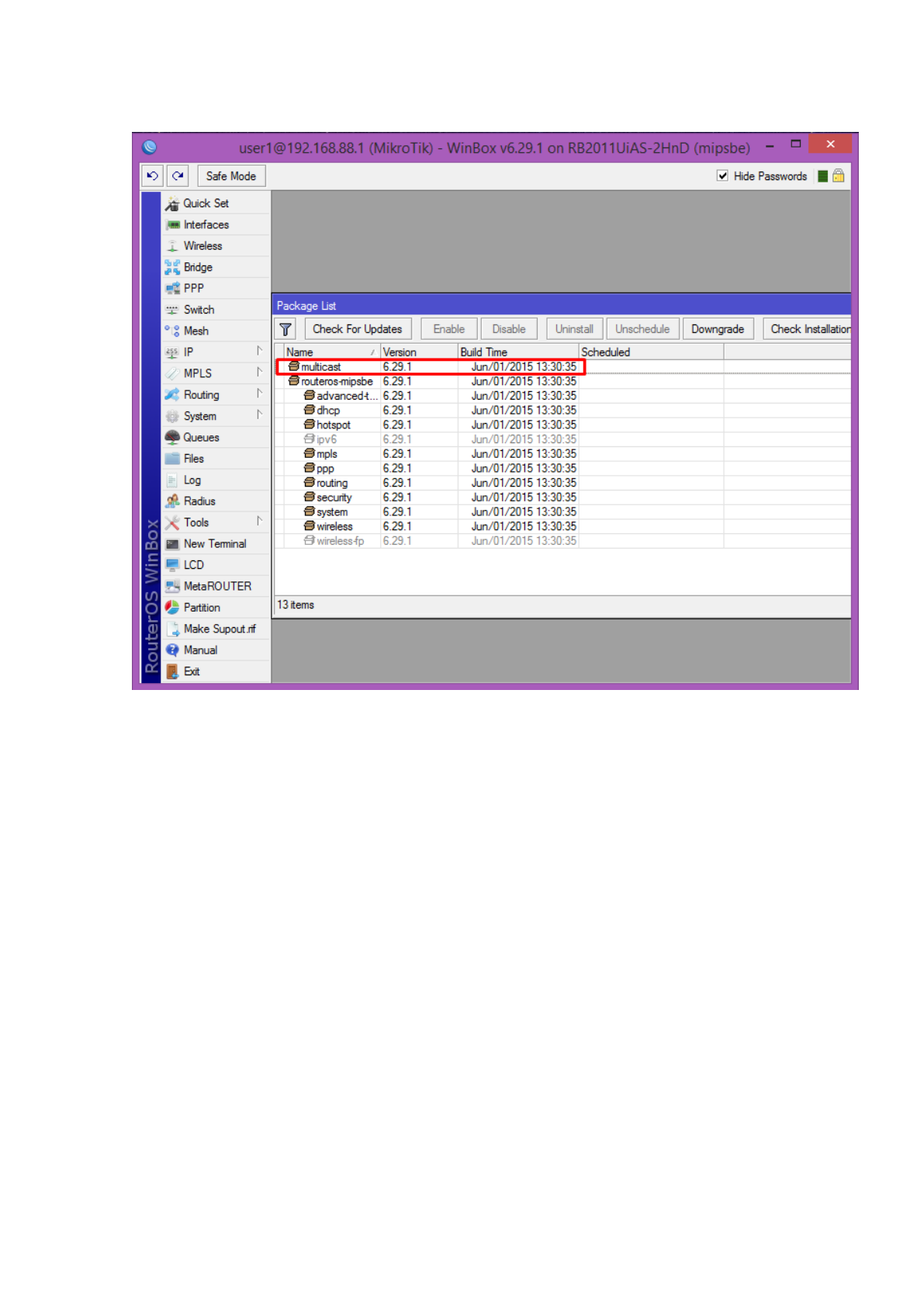This screenshot has height=1307, width=924.
Task: Click the Make Supout.rif icon
Action: [x=172, y=629]
